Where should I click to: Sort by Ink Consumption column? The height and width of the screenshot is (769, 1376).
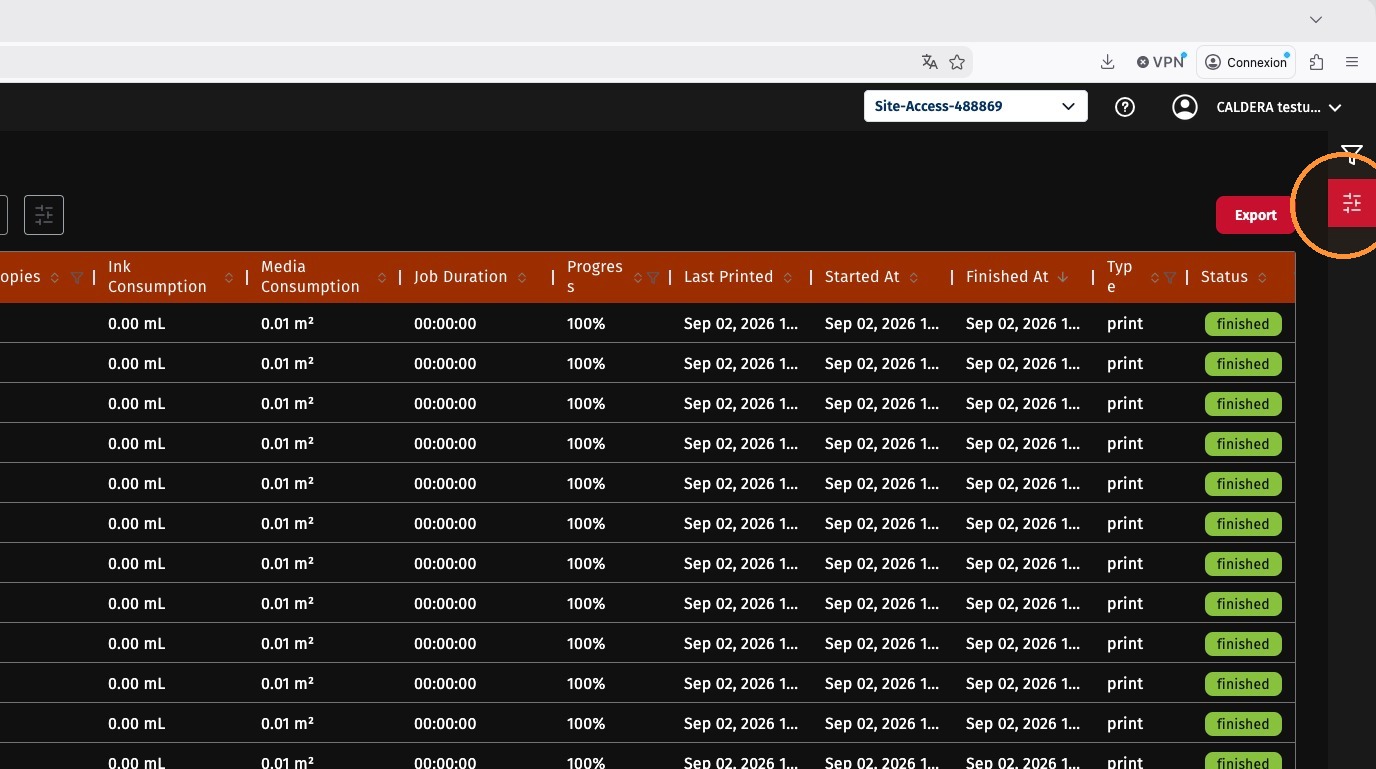[229, 277]
